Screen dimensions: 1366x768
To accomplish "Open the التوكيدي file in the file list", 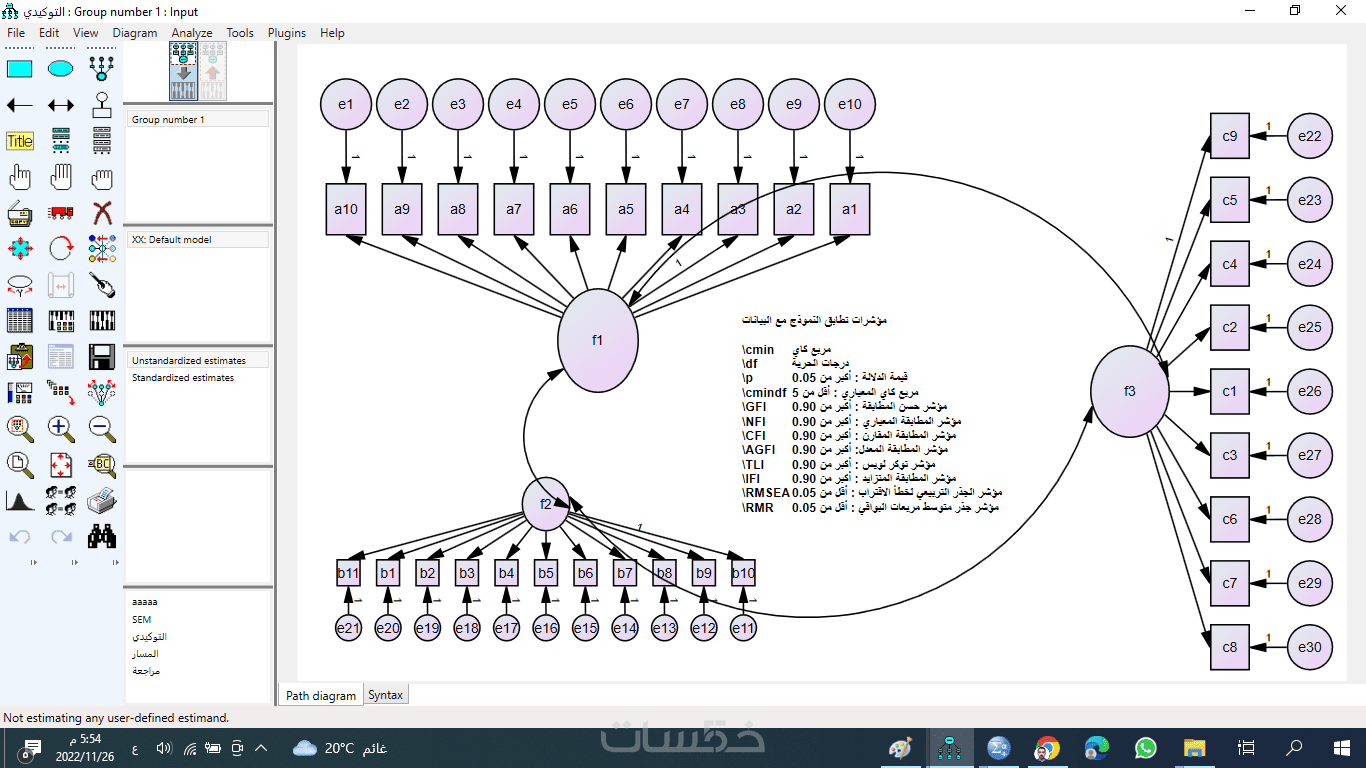I will point(149,636).
